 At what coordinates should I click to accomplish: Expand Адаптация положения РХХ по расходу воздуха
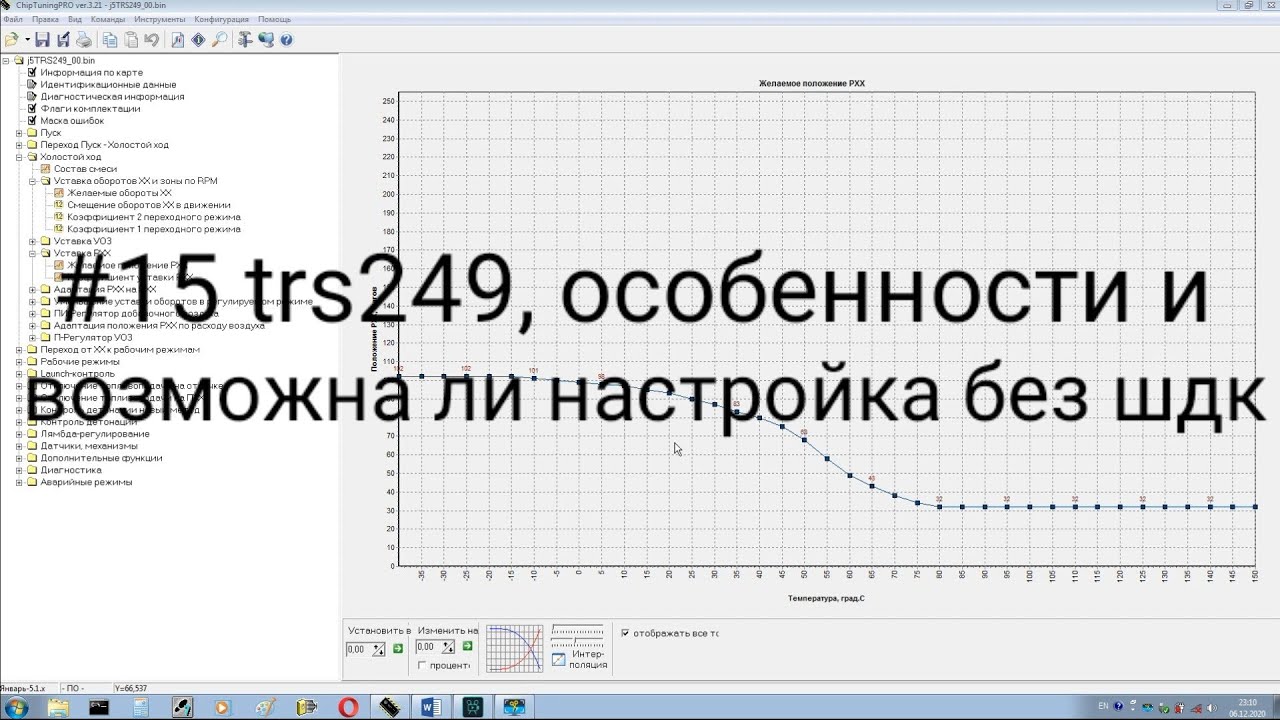32,325
